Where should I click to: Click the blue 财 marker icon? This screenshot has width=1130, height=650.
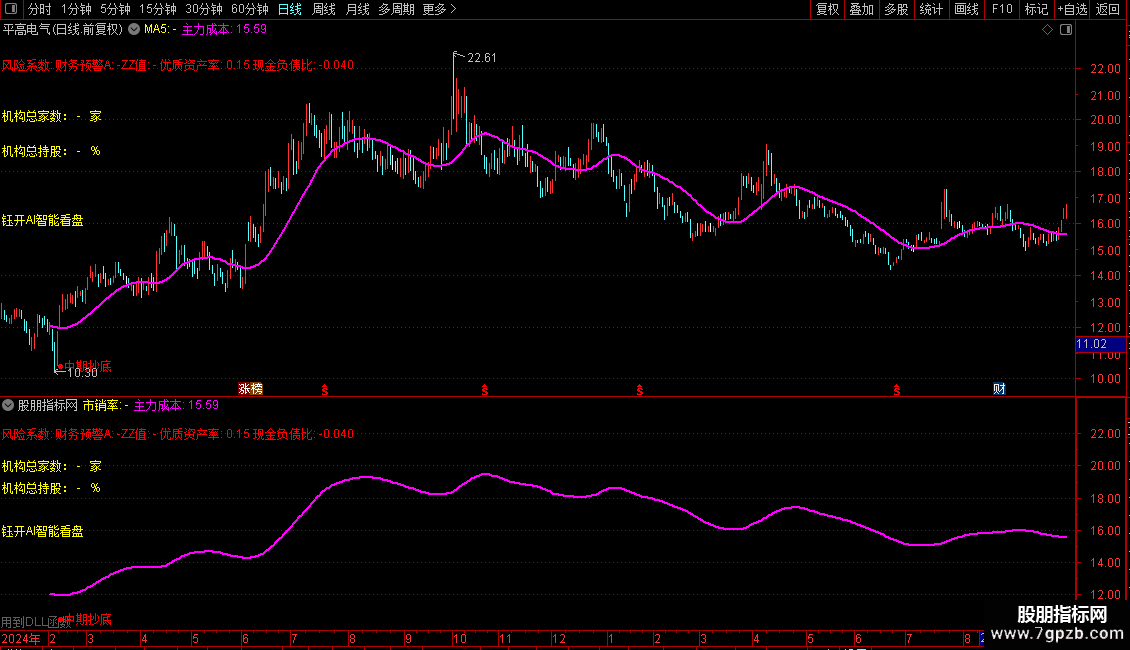(999, 388)
